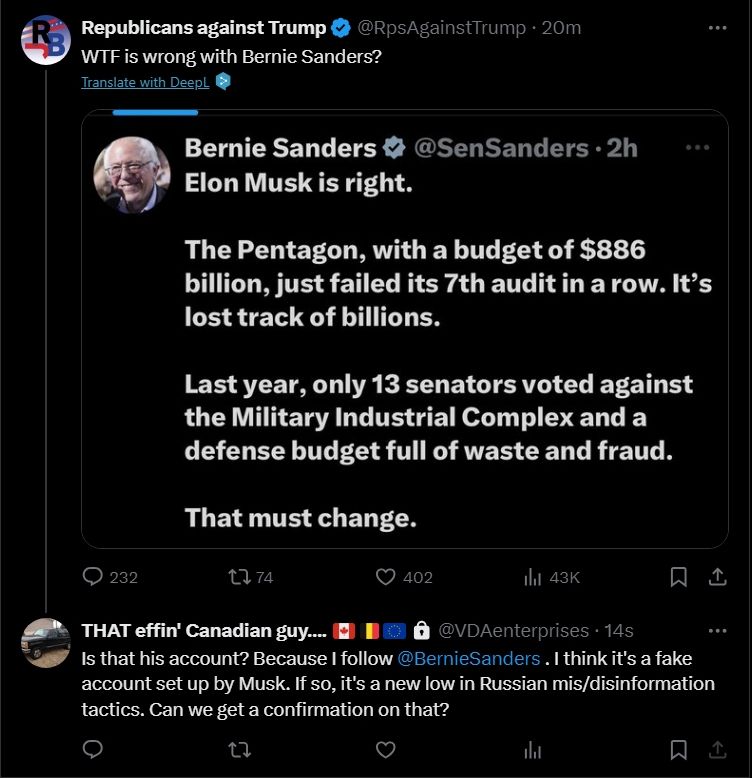Bookmark the Canadian guy's reply
The width and height of the screenshot is (752, 778).
(x=678, y=749)
